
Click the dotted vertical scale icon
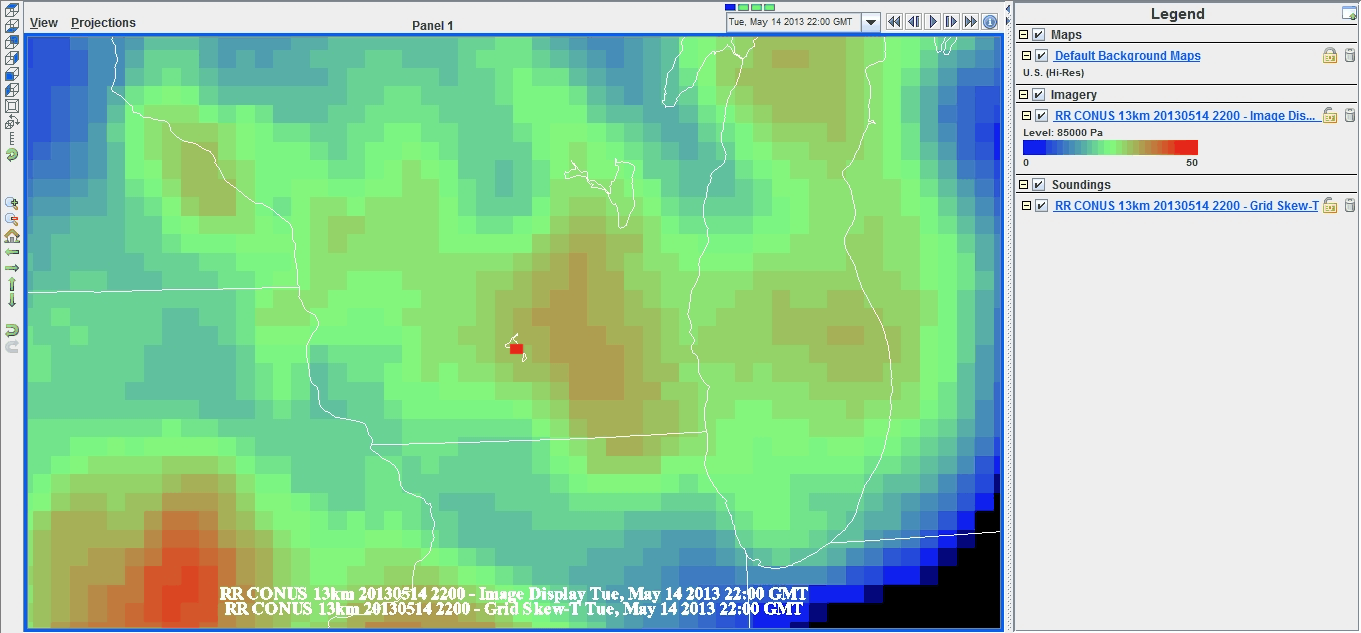click(x=12, y=138)
